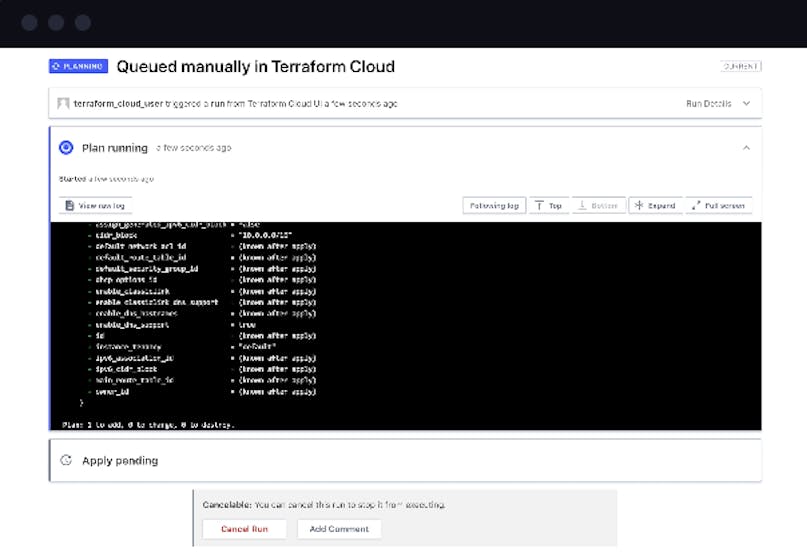Viewport: 807px width, 560px height.
Task: Click the PLANNING status badge
Action: (78, 67)
